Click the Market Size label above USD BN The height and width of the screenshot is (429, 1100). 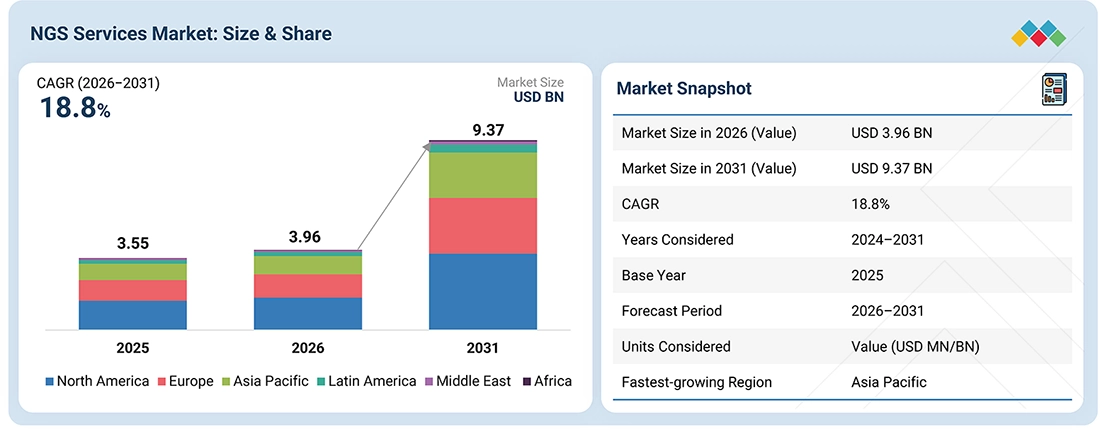pos(530,83)
